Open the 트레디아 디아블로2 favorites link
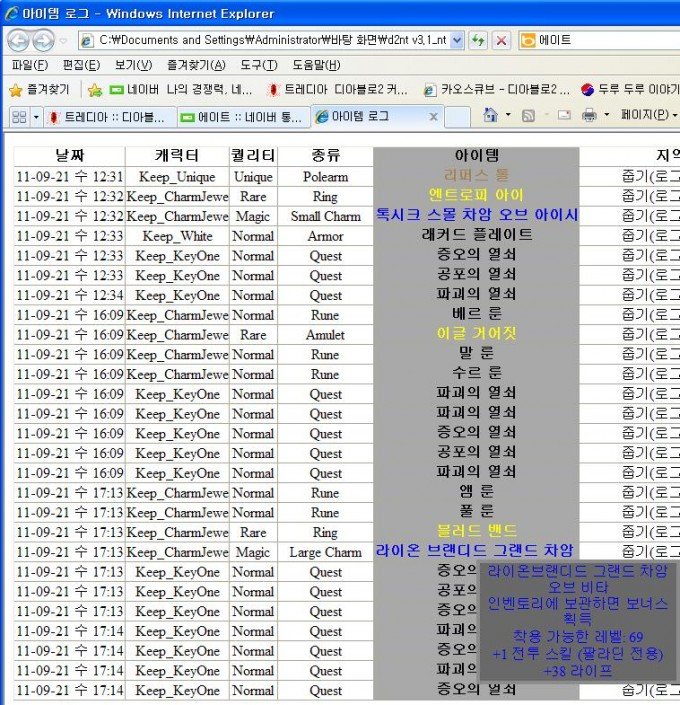The height and width of the screenshot is (705, 680). point(337,90)
